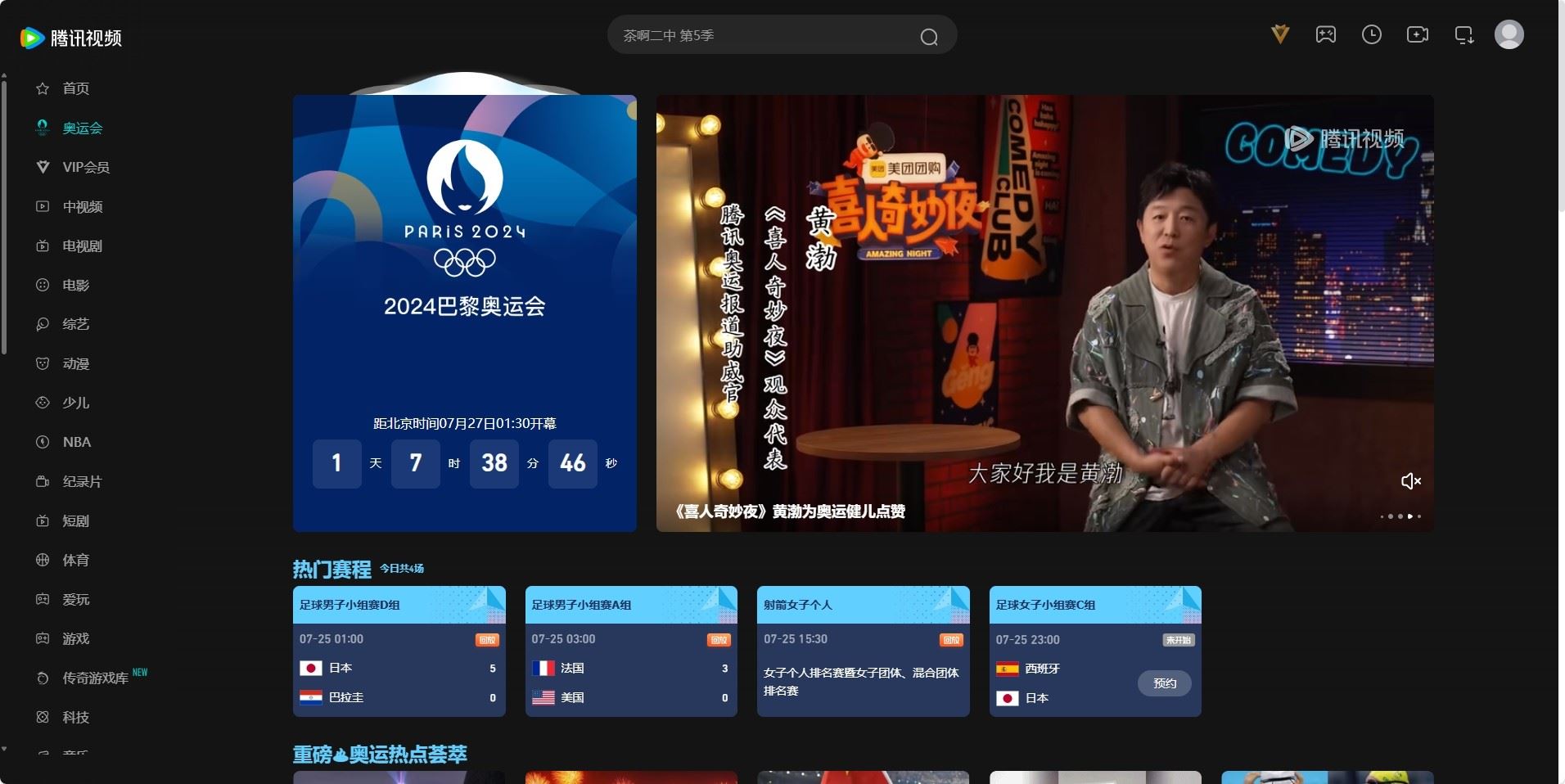Open the 足球男子小组赛D组 card header
Viewport: 1565px width, 784px height.
point(399,605)
